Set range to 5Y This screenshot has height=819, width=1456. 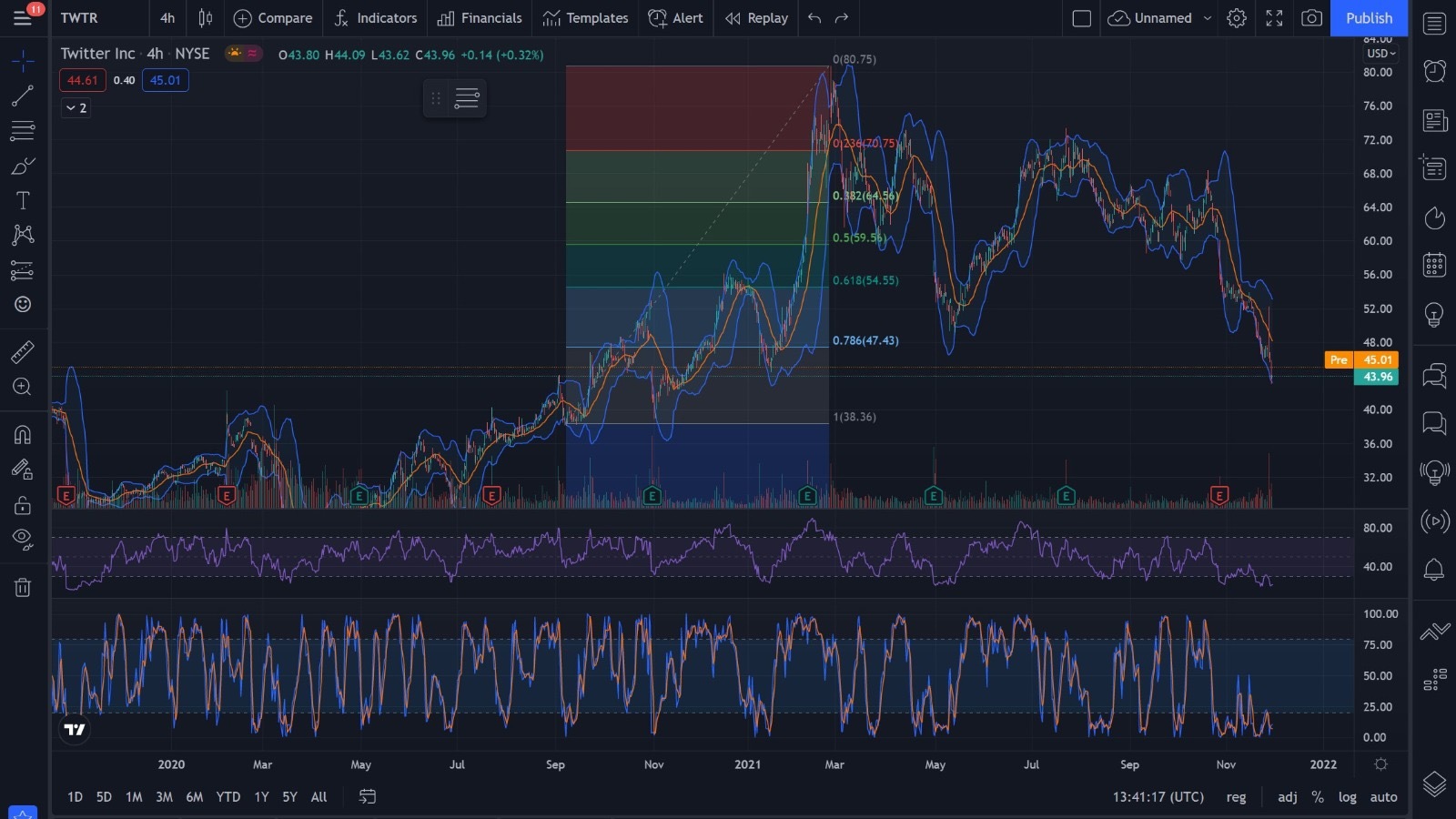tap(289, 797)
